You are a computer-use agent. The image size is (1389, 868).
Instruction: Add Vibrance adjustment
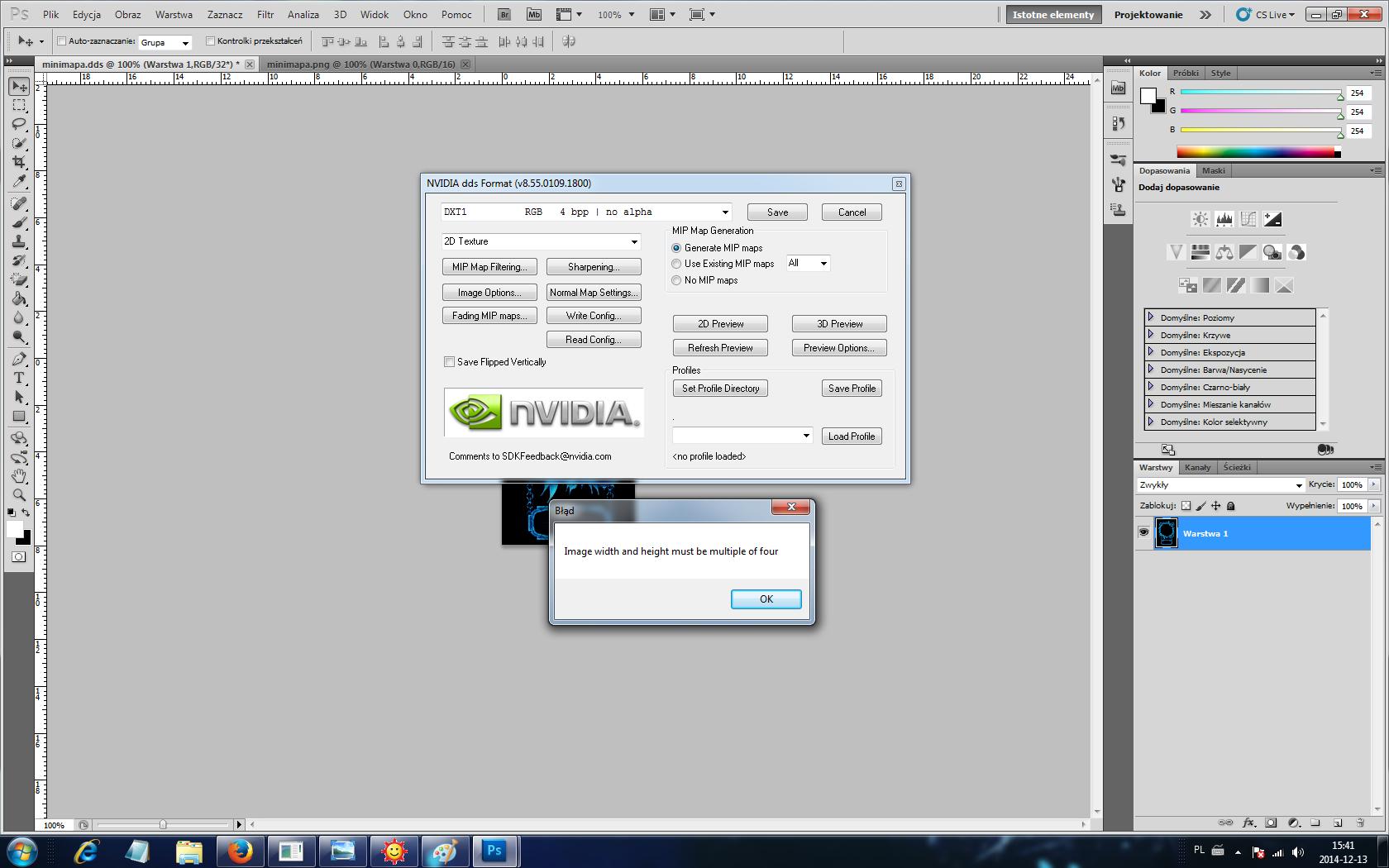coord(1176,252)
